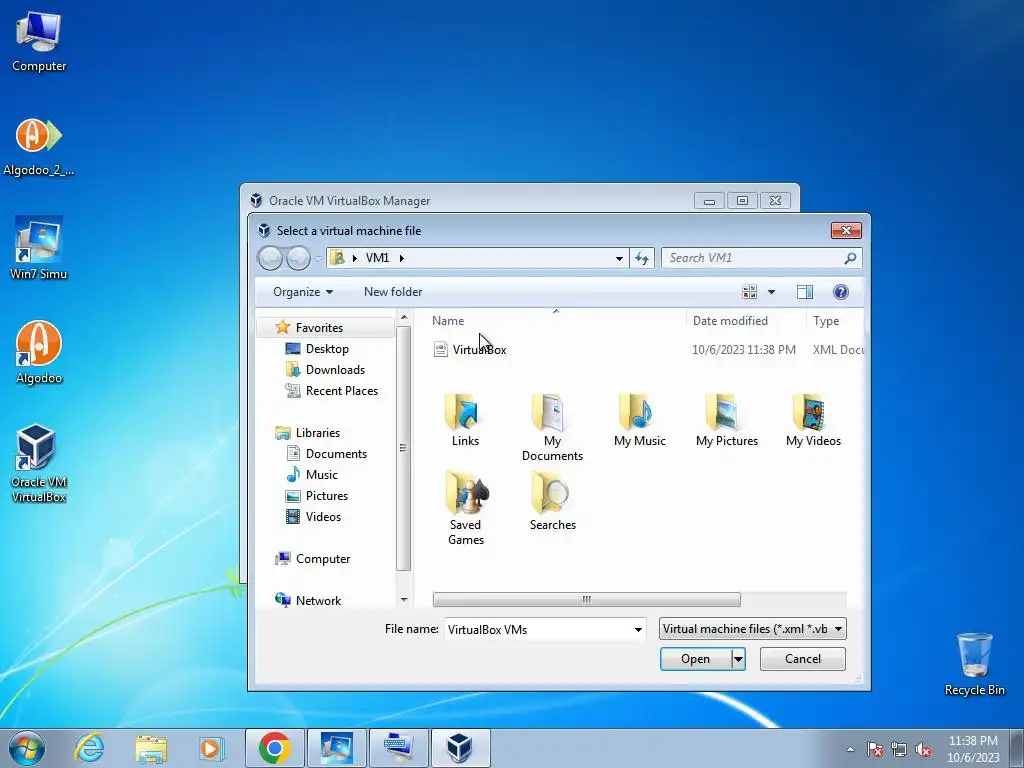Click the horizontal scrollbar in file list

pos(586,600)
